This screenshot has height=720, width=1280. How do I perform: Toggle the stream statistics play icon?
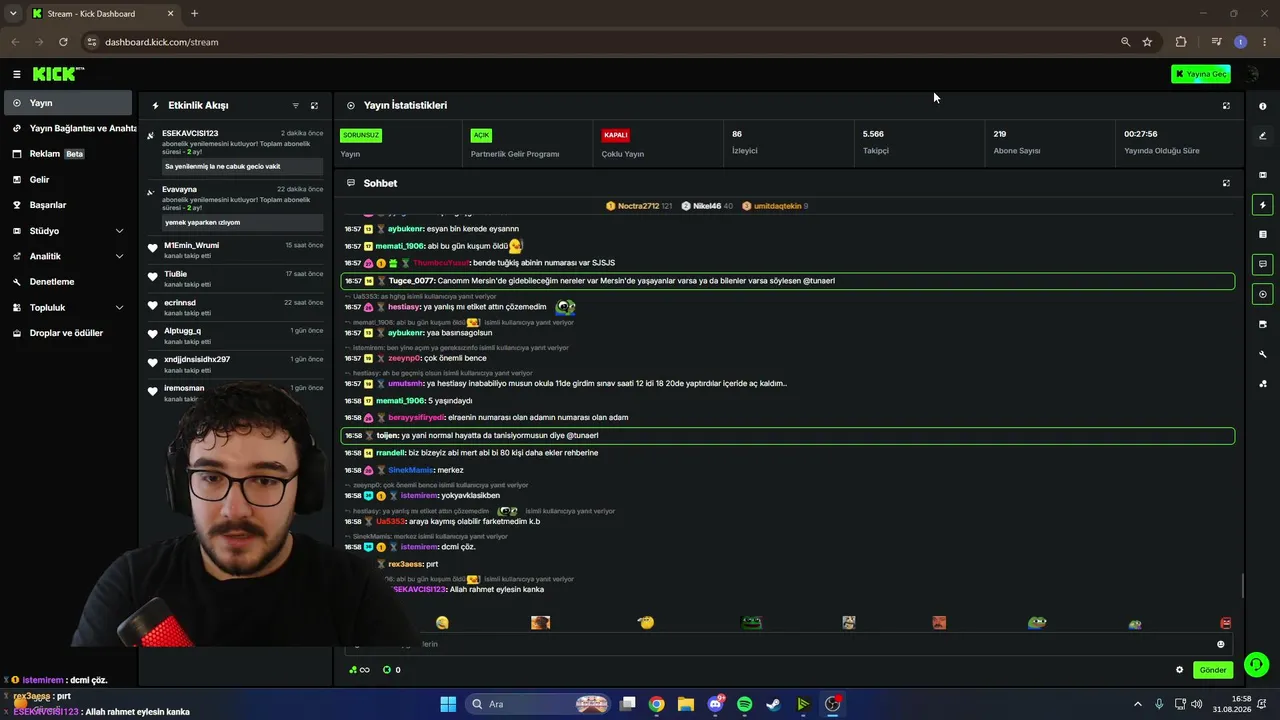coord(1263,294)
